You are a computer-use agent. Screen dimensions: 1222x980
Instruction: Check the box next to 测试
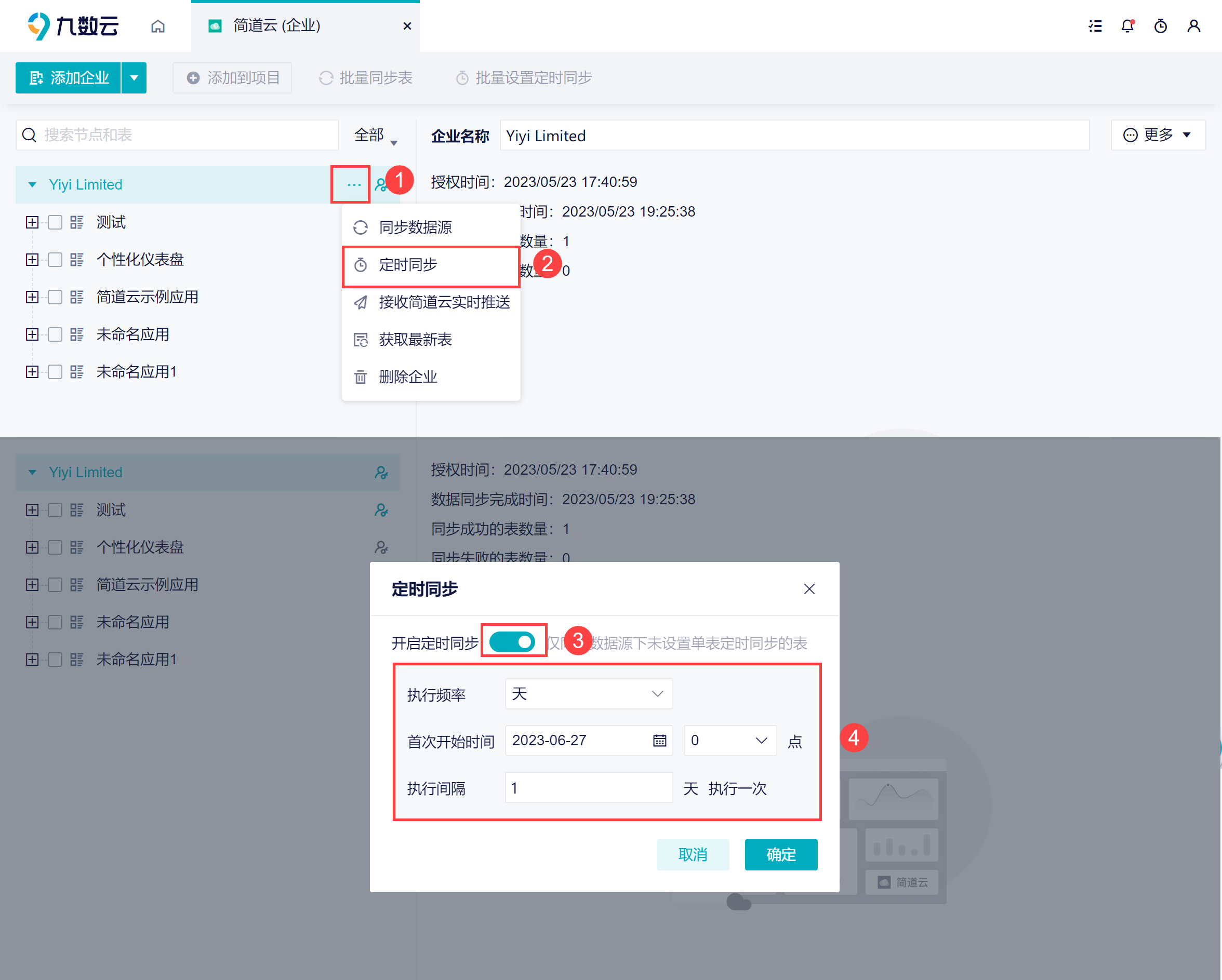click(55, 222)
